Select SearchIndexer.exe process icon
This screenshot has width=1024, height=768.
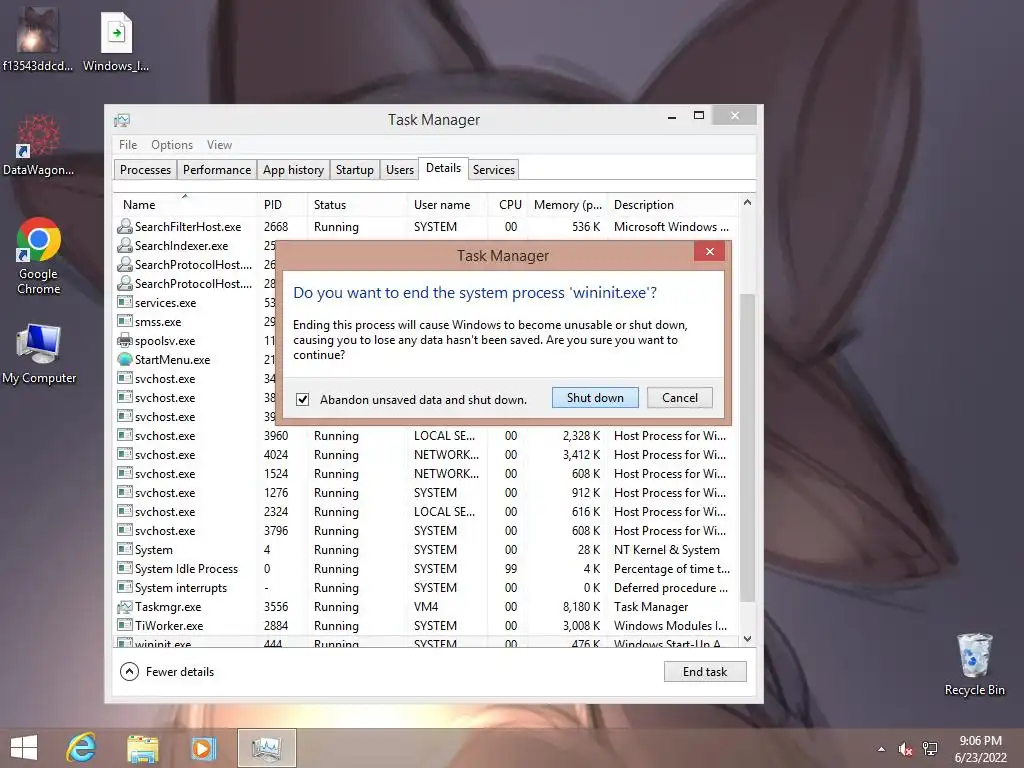[125, 246]
